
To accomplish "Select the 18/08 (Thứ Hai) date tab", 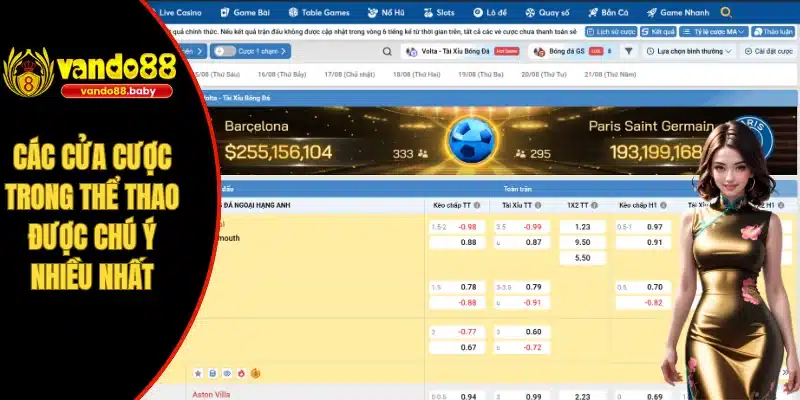I will click(x=416, y=74).
